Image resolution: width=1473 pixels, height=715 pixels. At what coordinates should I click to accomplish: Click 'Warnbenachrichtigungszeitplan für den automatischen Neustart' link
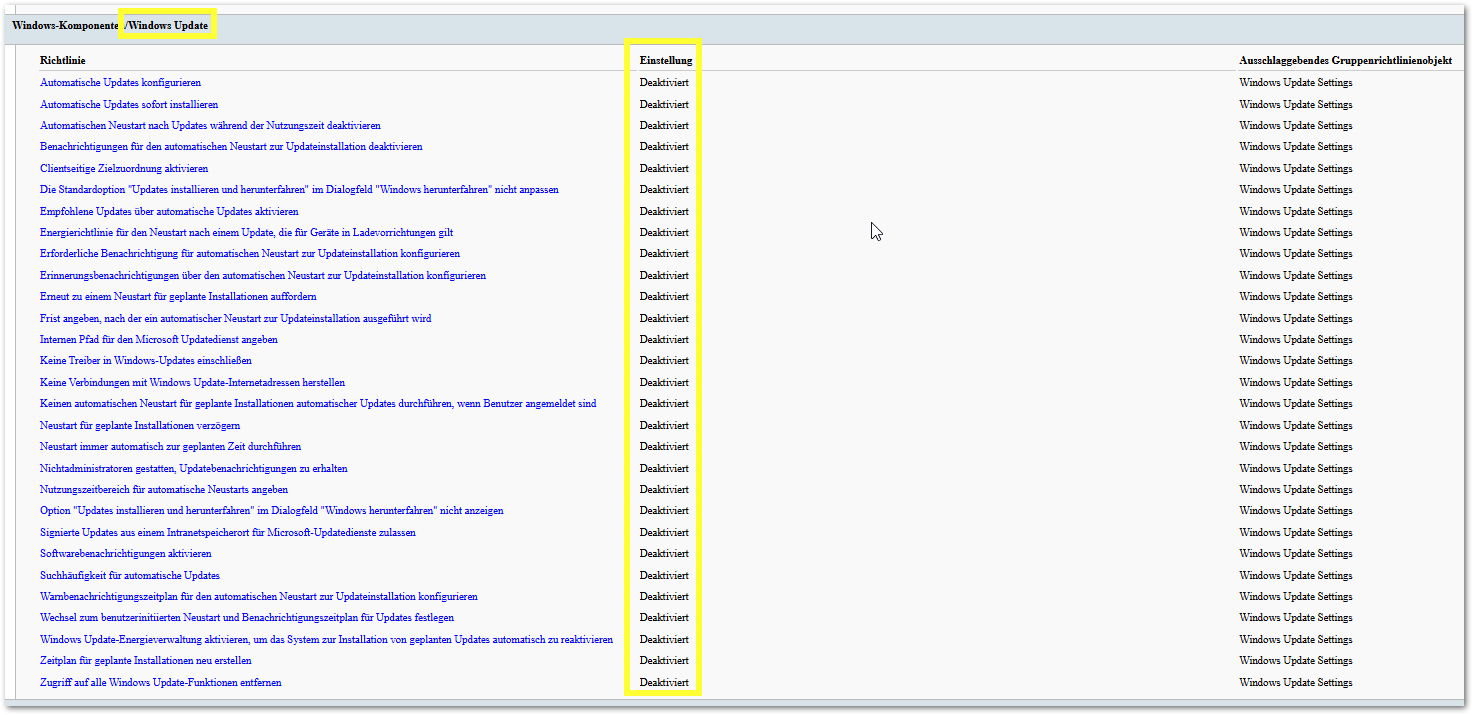point(259,597)
